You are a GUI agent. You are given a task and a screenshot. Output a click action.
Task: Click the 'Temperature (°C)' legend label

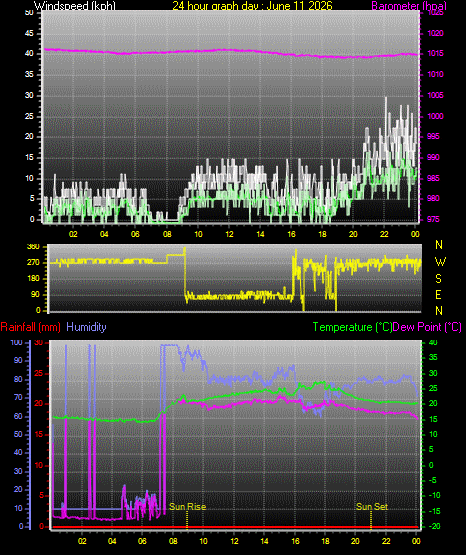[352, 327]
